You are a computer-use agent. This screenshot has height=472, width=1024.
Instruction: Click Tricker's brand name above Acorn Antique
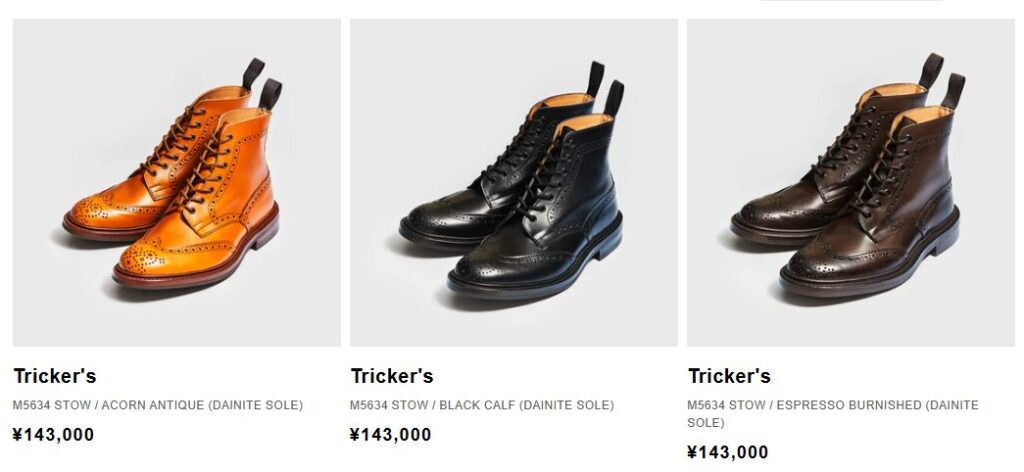(55, 377)
